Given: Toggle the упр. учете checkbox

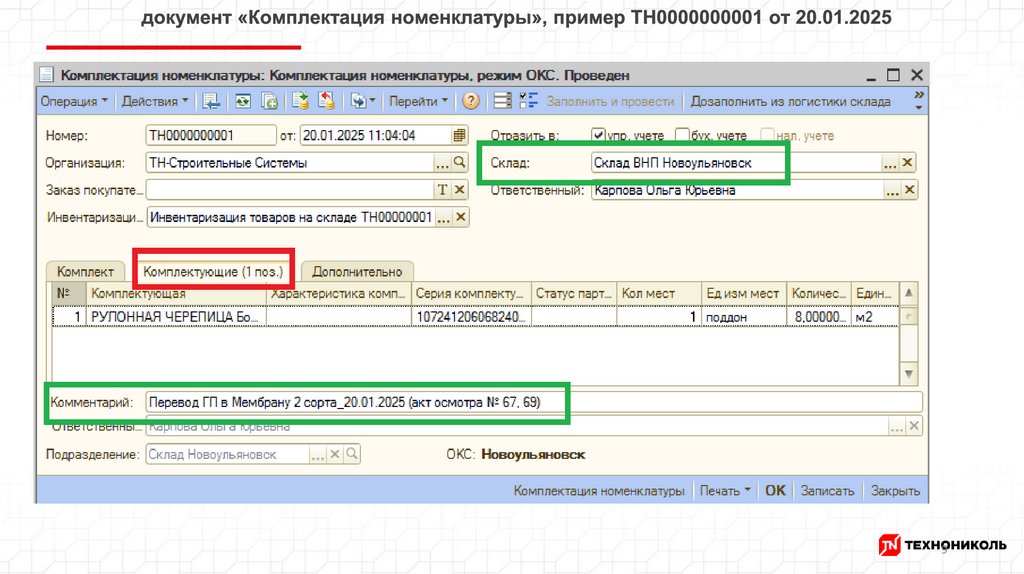Looking at the screenshot, I should pyautogui.click(x=598, y=135).
